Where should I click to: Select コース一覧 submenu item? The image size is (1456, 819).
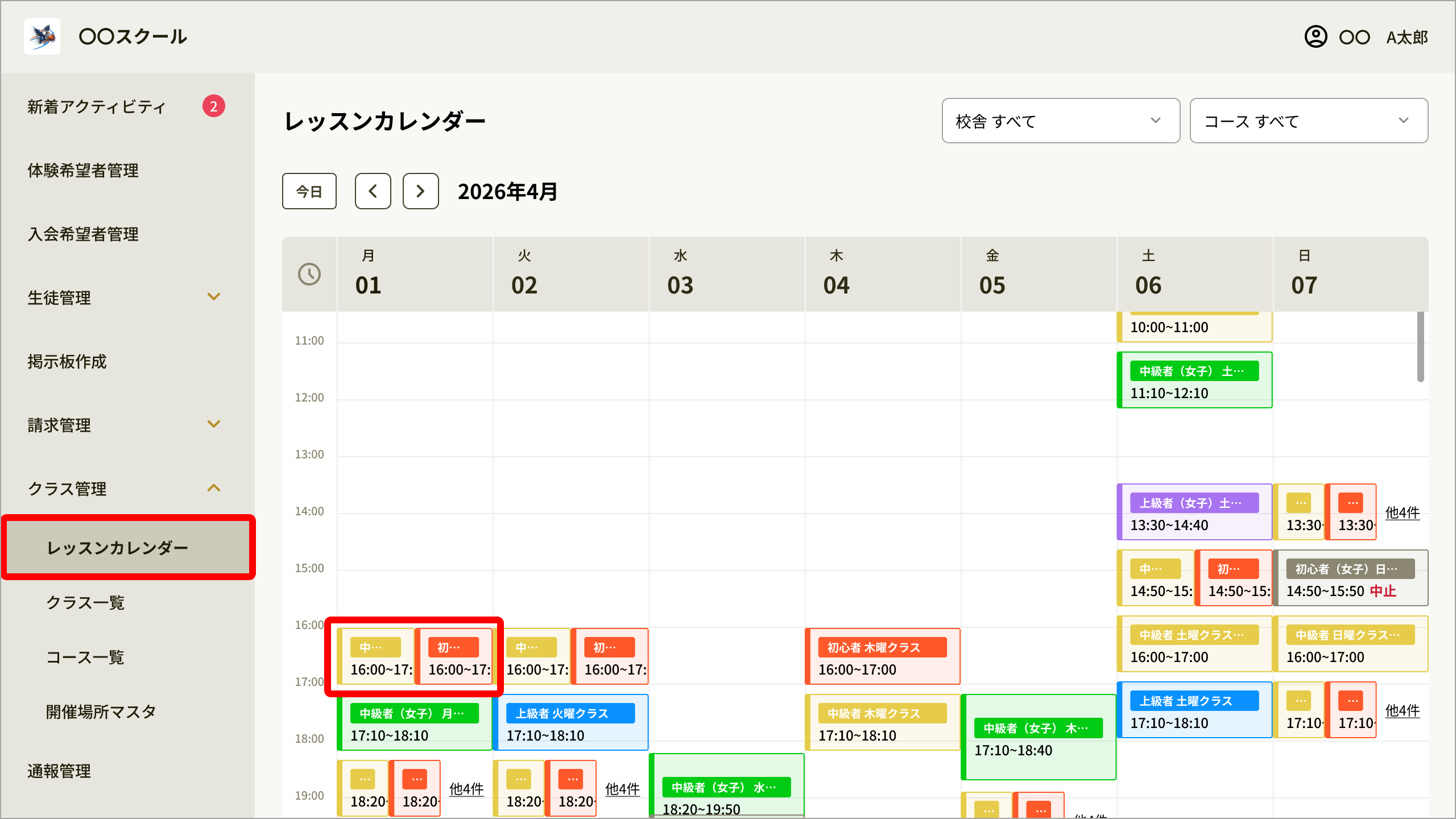(x=85, y=657)
